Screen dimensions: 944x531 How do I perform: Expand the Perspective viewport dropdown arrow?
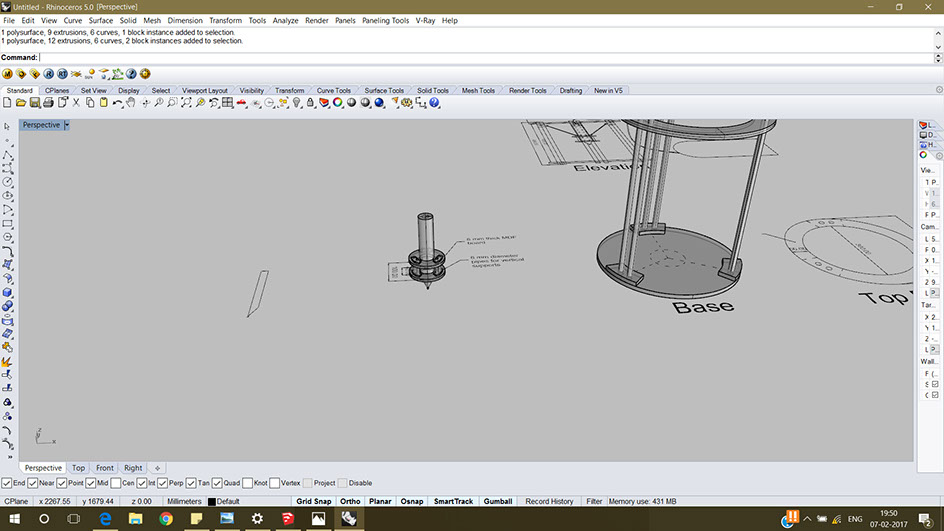[x=67, y=125]
